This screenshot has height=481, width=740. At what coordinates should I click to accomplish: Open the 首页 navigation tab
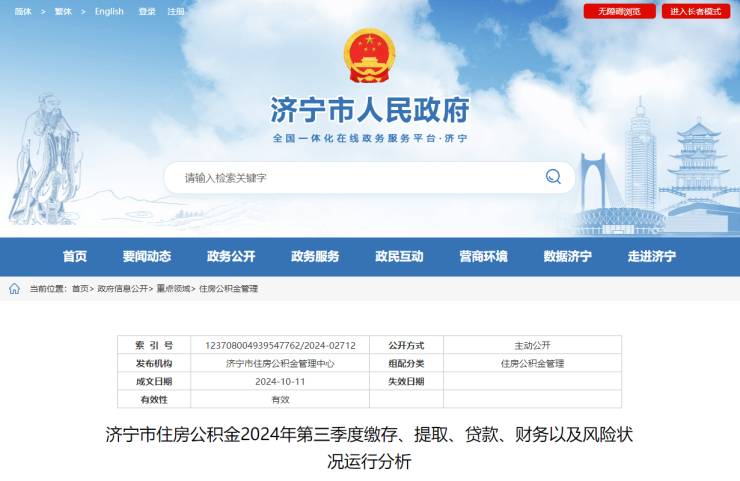click(x=75, y=256)
